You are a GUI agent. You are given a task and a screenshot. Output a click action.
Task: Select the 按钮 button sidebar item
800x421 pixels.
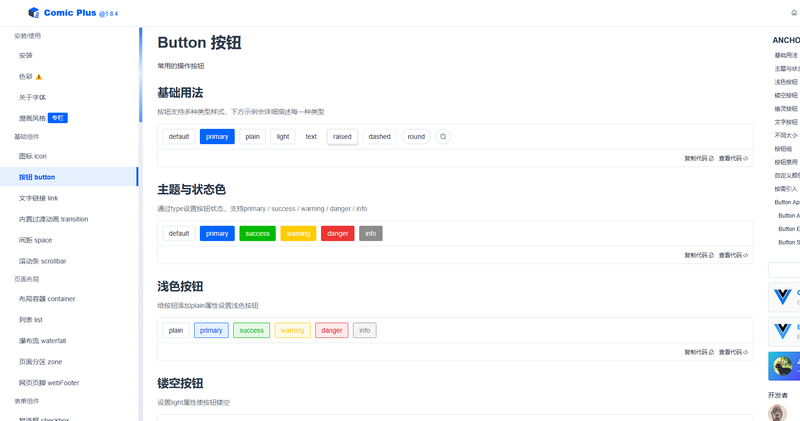point(69,177)
